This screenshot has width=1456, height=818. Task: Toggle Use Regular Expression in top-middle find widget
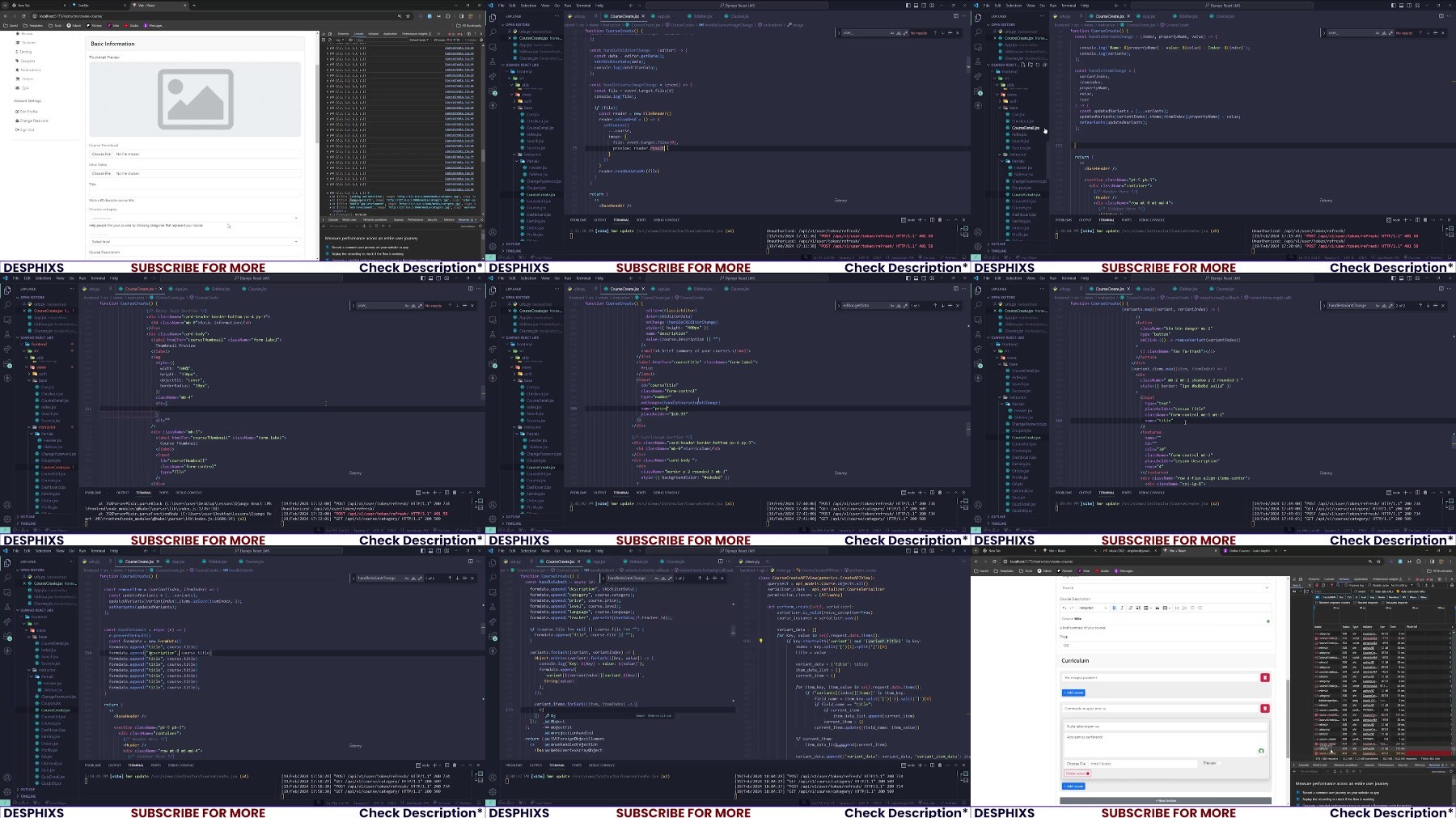[905, 33]
